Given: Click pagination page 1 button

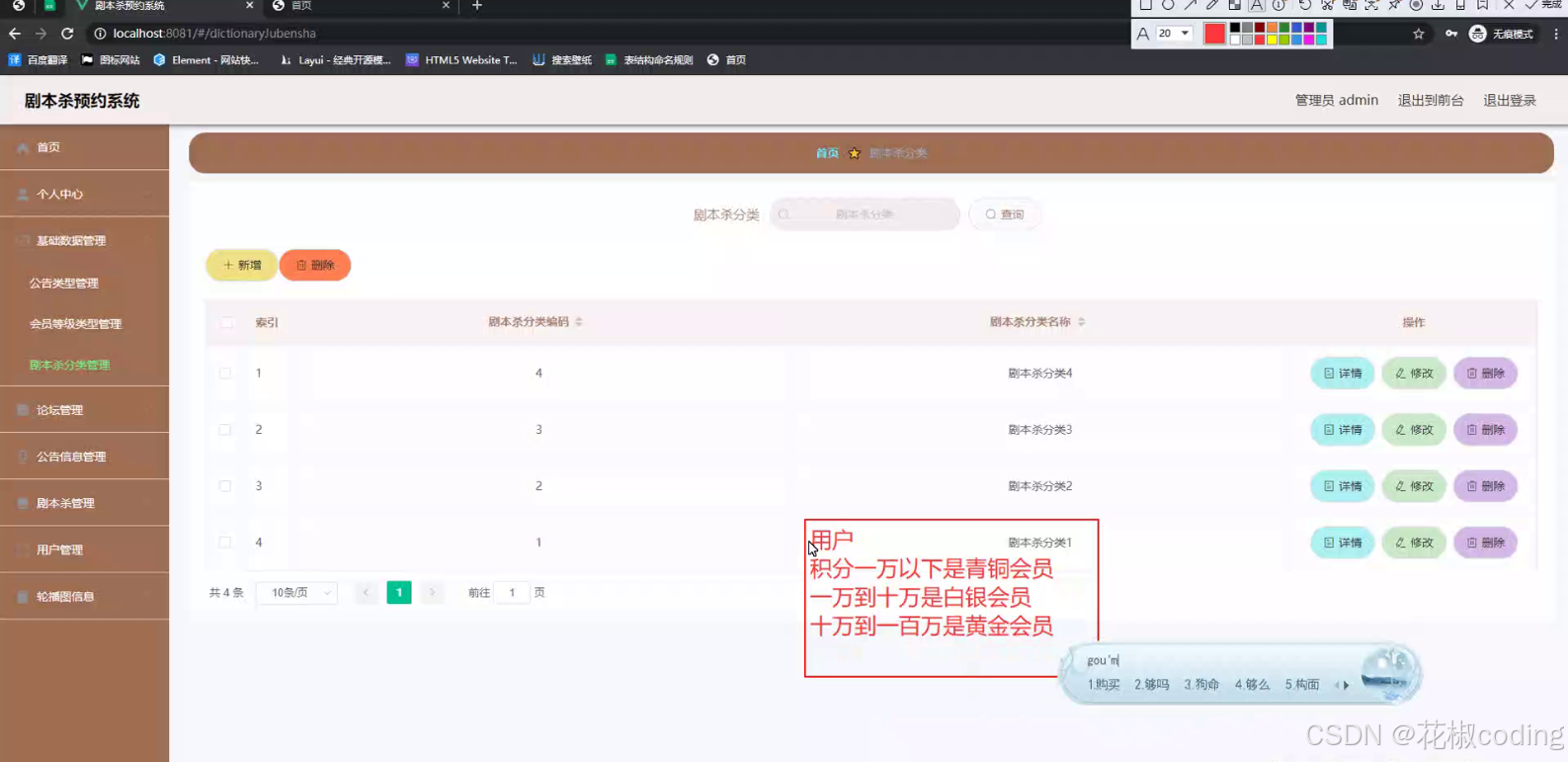Looking at the screenshot, I should coord(399,593).
